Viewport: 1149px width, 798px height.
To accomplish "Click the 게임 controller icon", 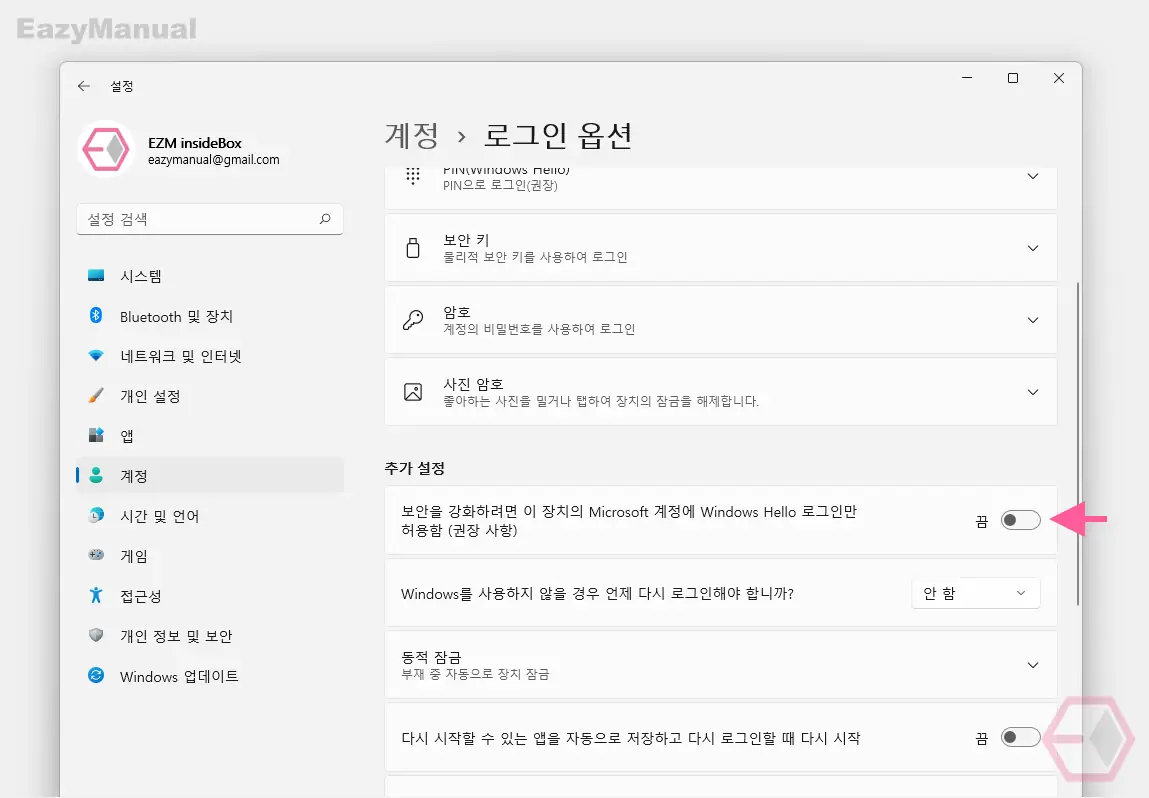I will [x=96, y=555].
